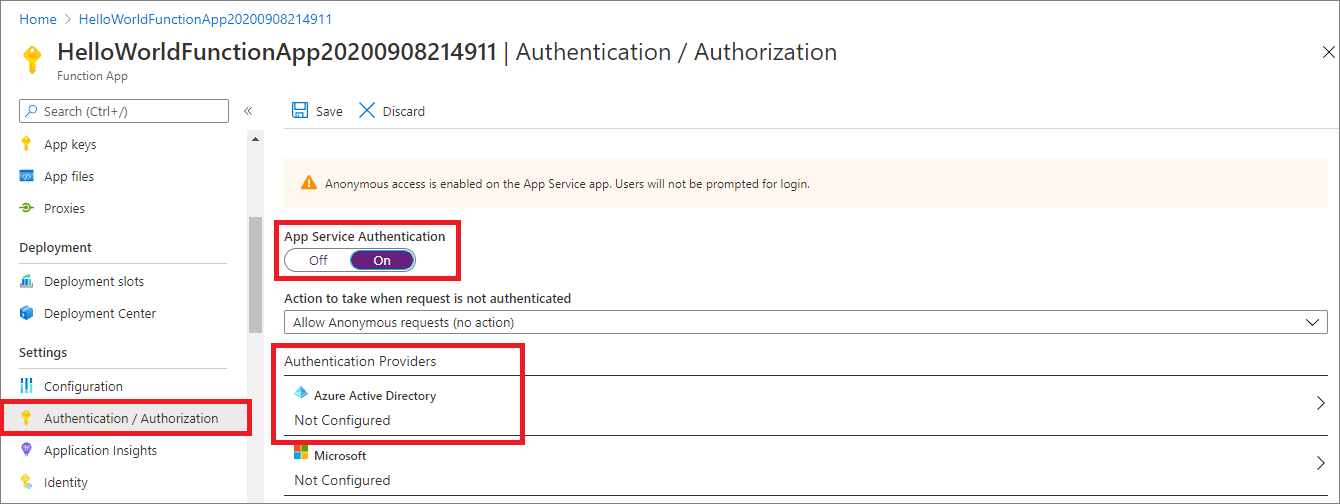Click the Application Insights bulb icon

pyautogui.click(x=27, y=451)
